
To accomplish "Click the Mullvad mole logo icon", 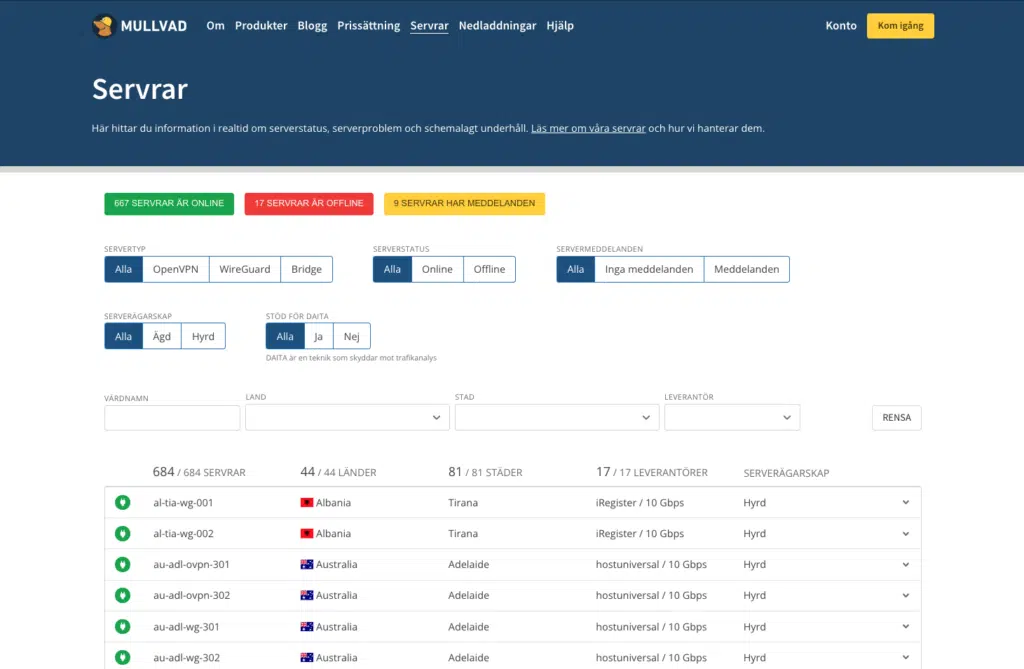I will click(103, 26).
